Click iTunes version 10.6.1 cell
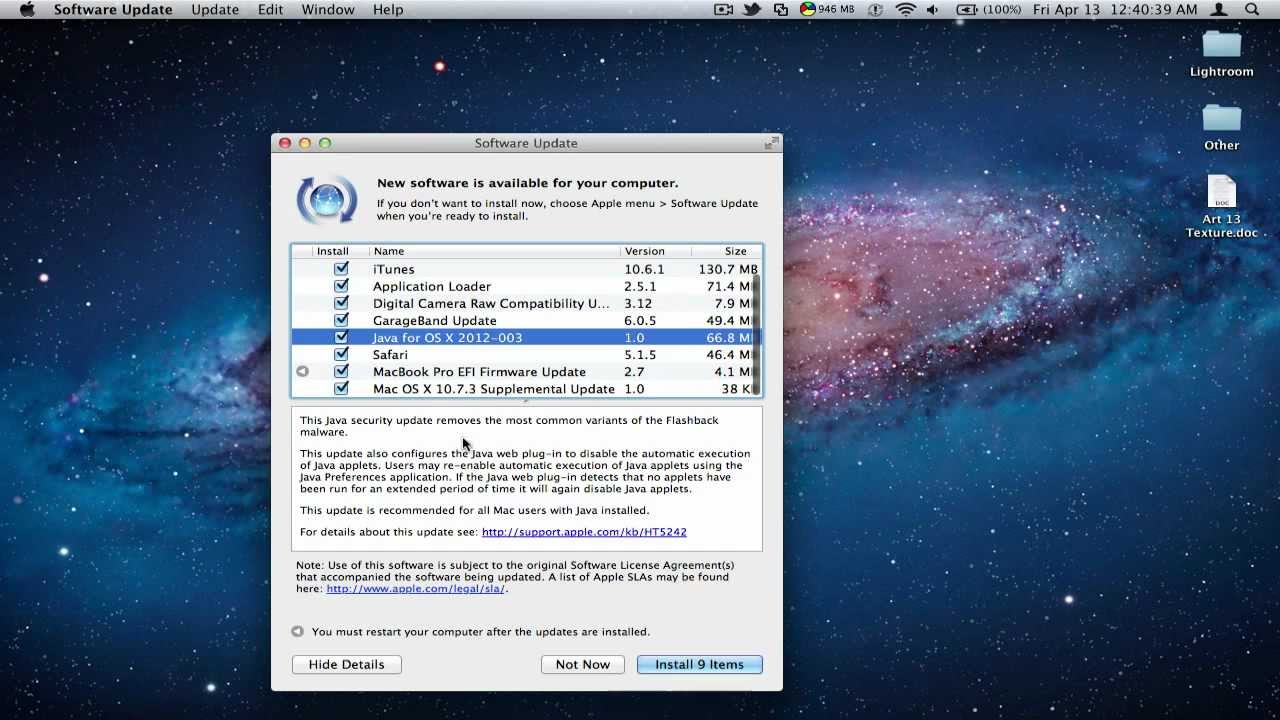This screenshot has width=1280, height=720. pyautogui.click(x=644, y=269)
